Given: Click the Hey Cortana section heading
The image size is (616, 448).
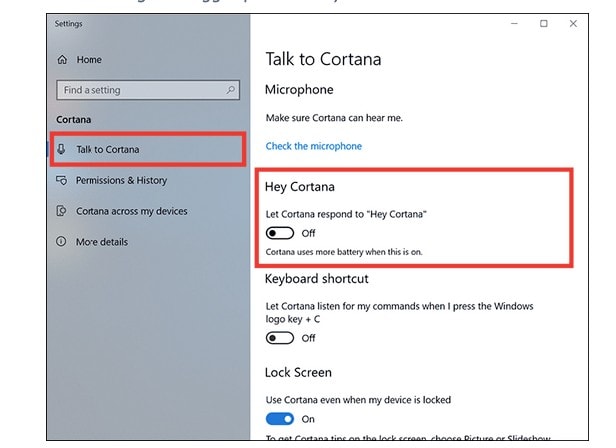Looking at the screenshot, I should coord(300,187).
